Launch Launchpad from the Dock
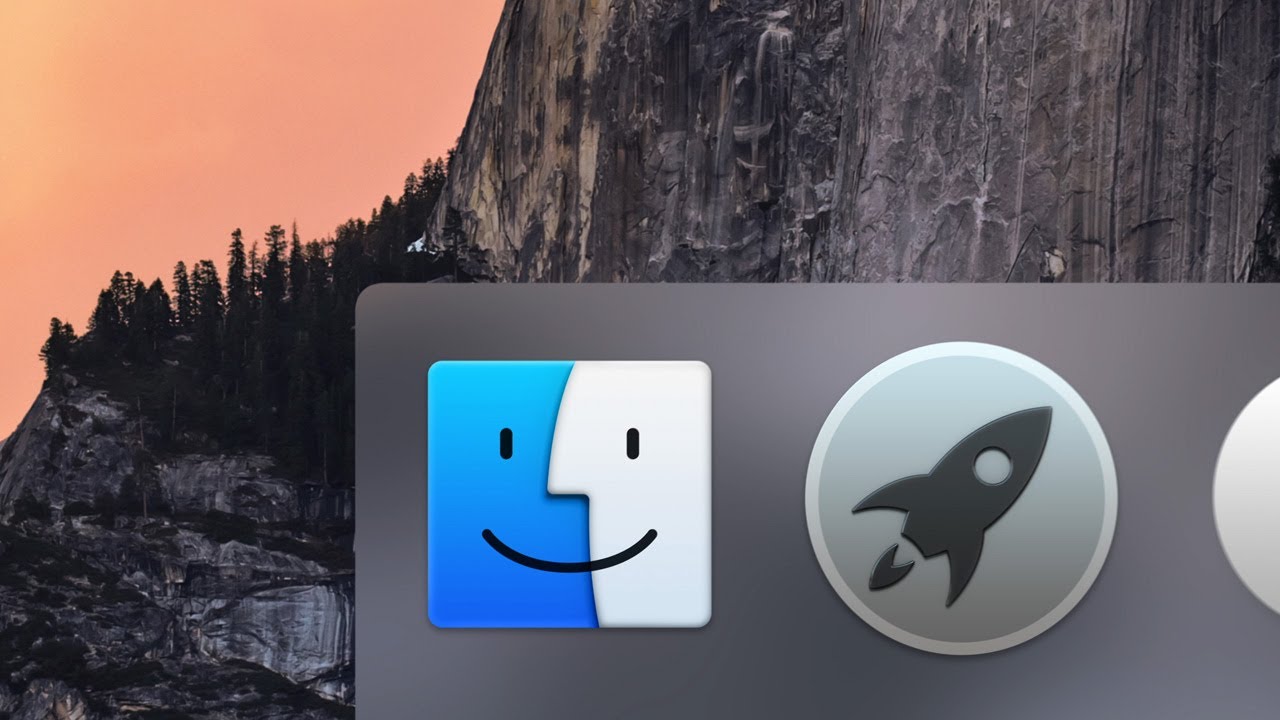This screenshot has width=1280, height=720. 960,497
